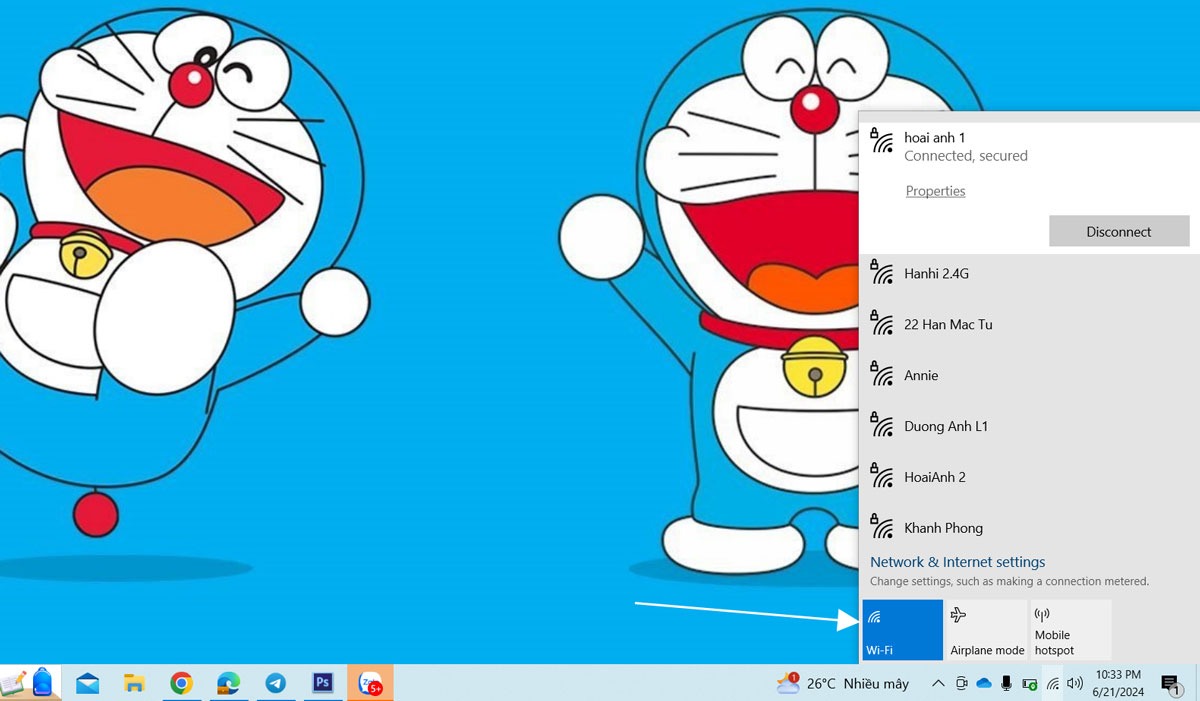
Task: Click the Nhiều mây weather text
Action: point(876,684)
